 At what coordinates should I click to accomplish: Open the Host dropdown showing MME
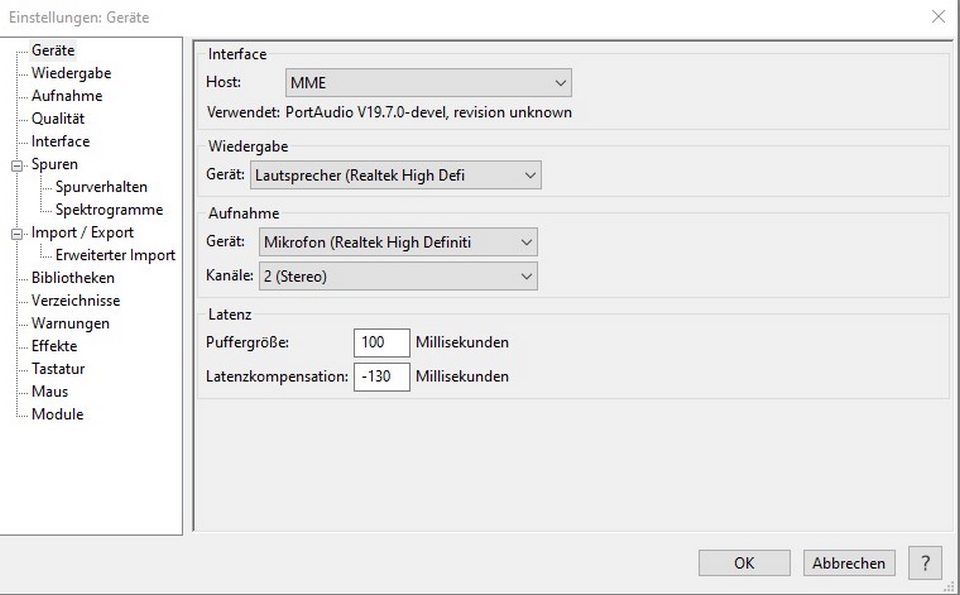click(x=428, y=83)
